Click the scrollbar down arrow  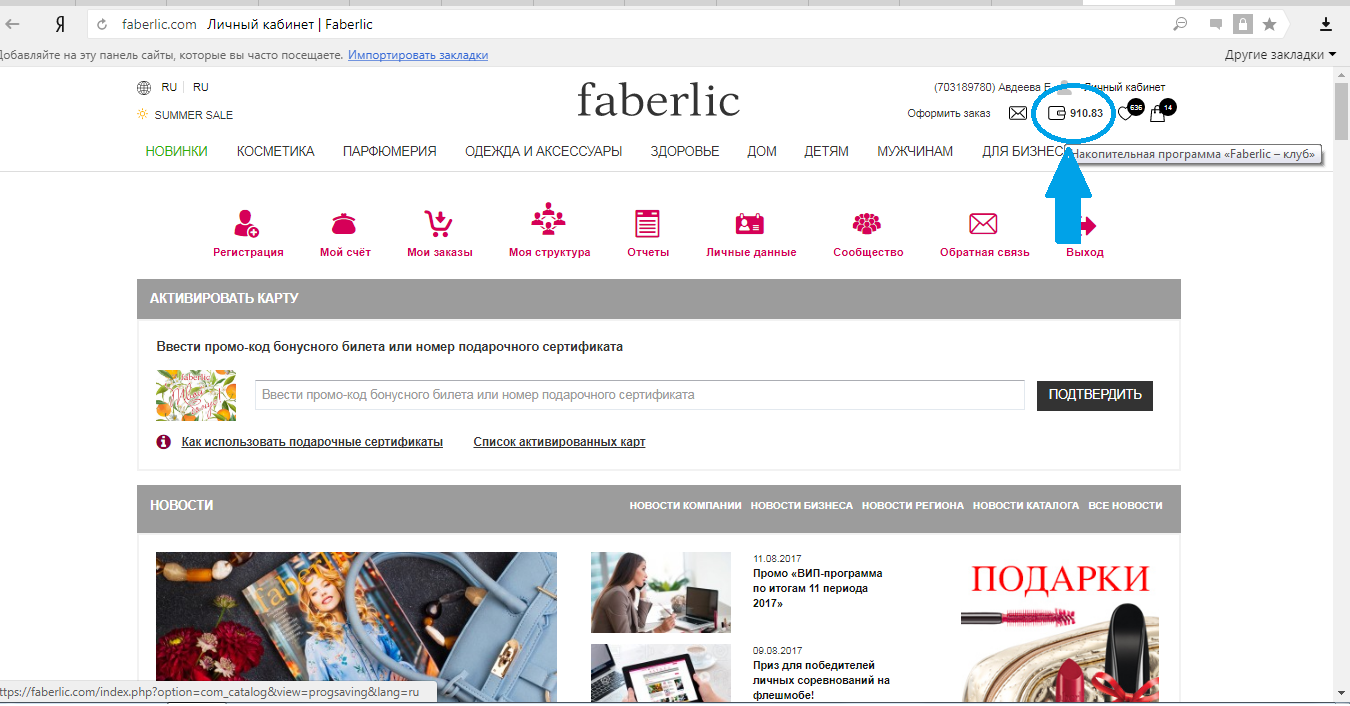[1341, 694]
